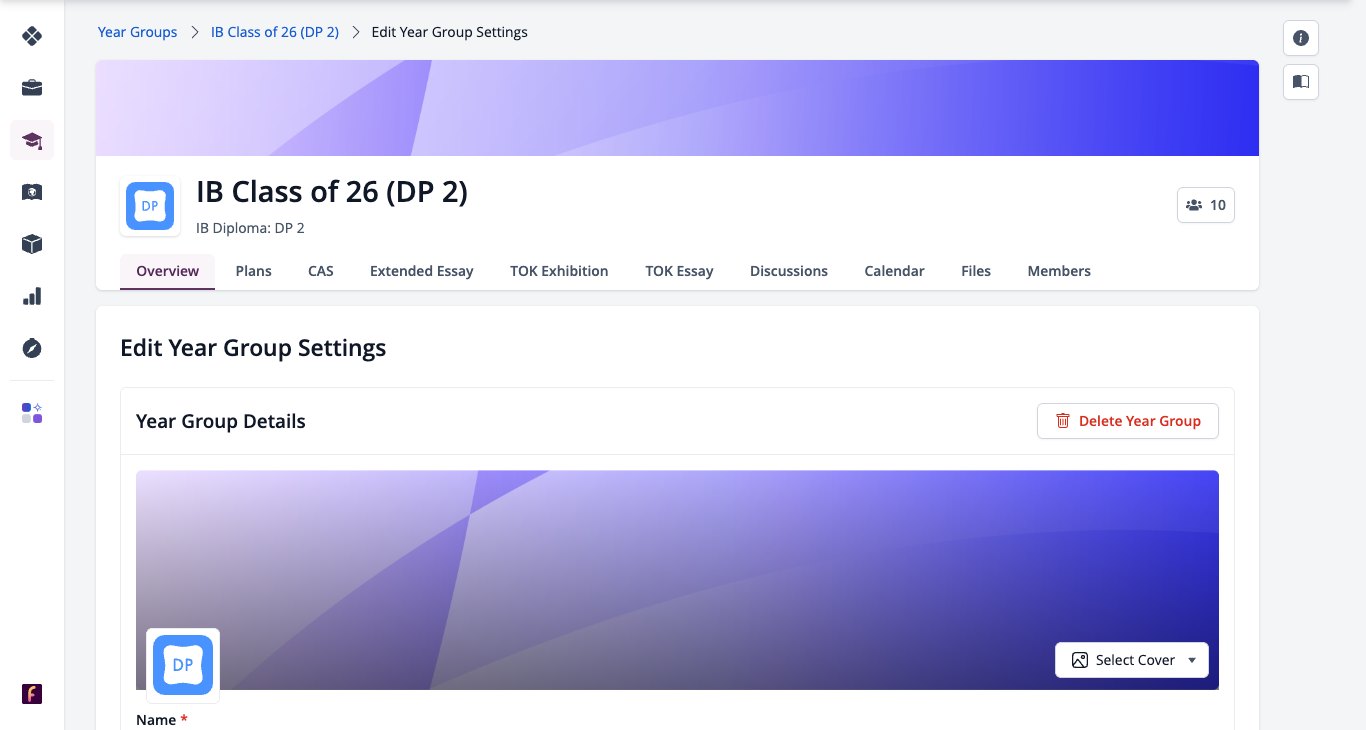Open the Select Cover dropdown
The width and height of the screenshot is (1366, 730).
(1132, 660)
